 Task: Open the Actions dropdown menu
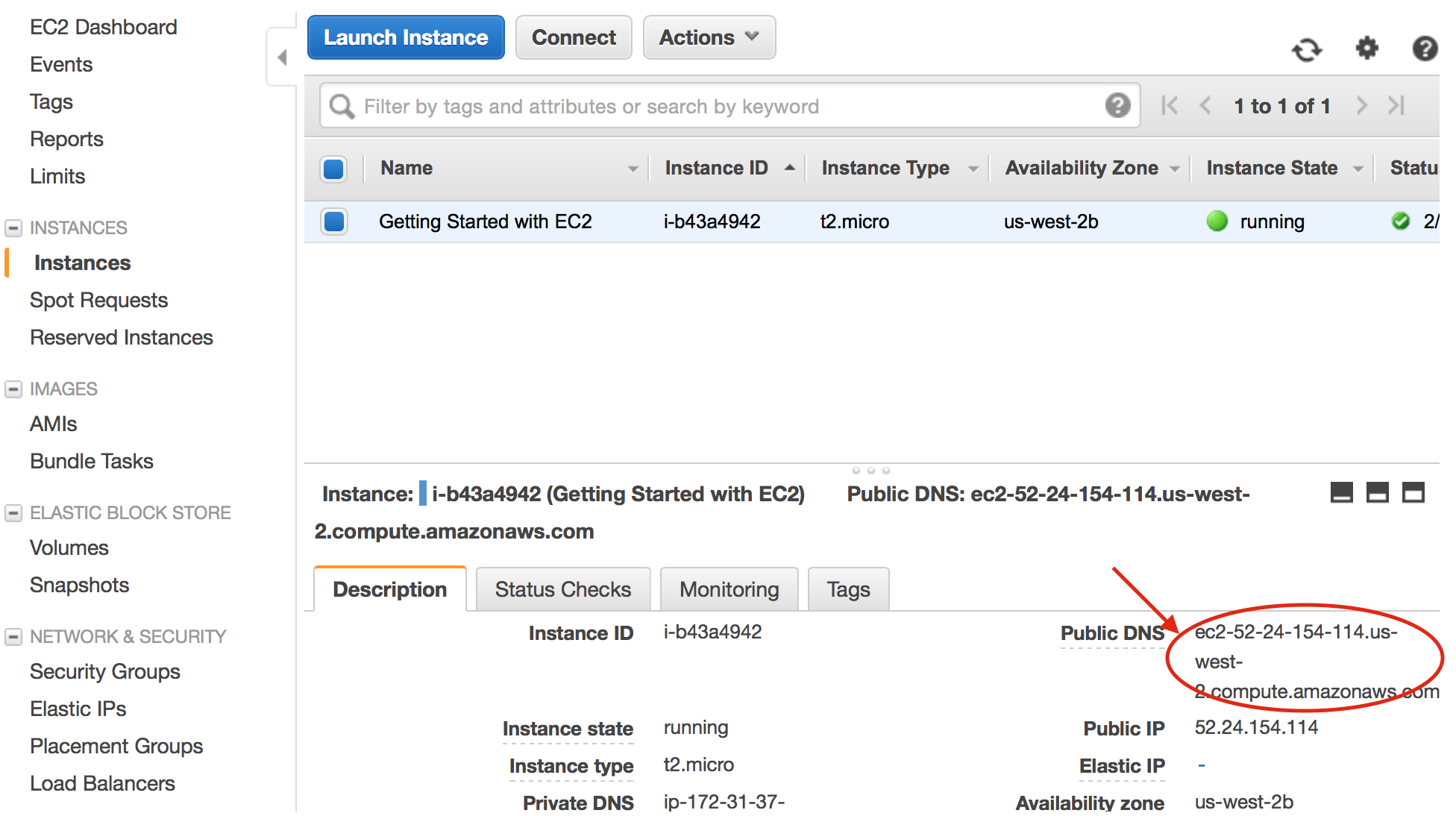[x=709, y=37]
